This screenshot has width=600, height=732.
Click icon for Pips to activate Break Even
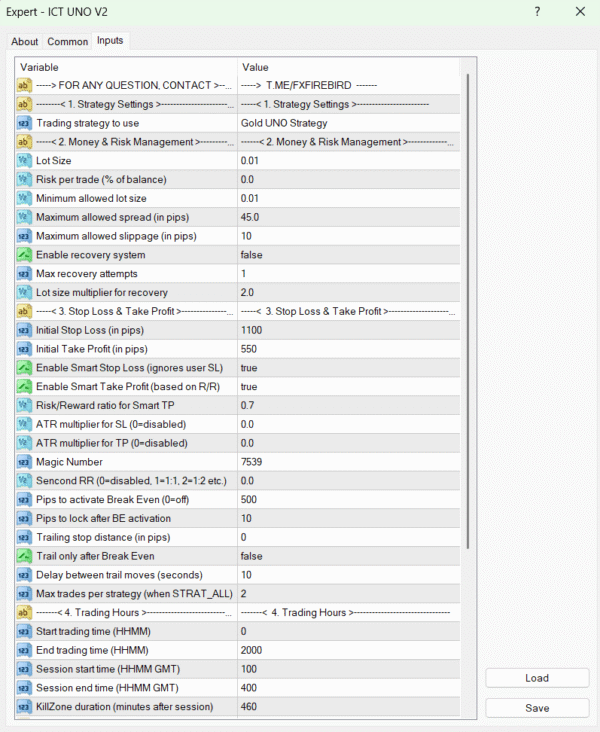[x=24, y=500]
